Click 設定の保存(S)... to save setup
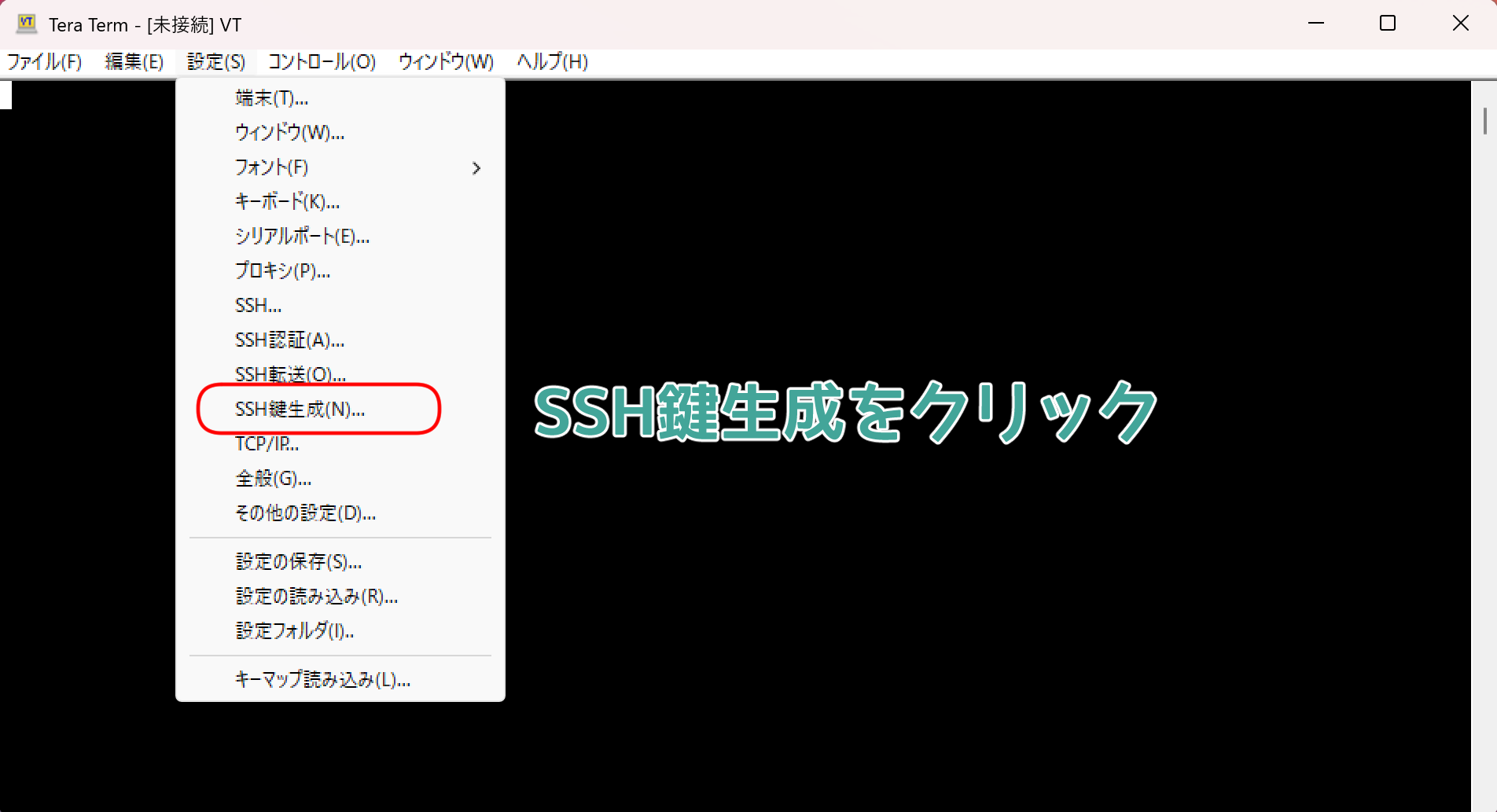This screenshot has width=1497, height=812. [299, 562]
